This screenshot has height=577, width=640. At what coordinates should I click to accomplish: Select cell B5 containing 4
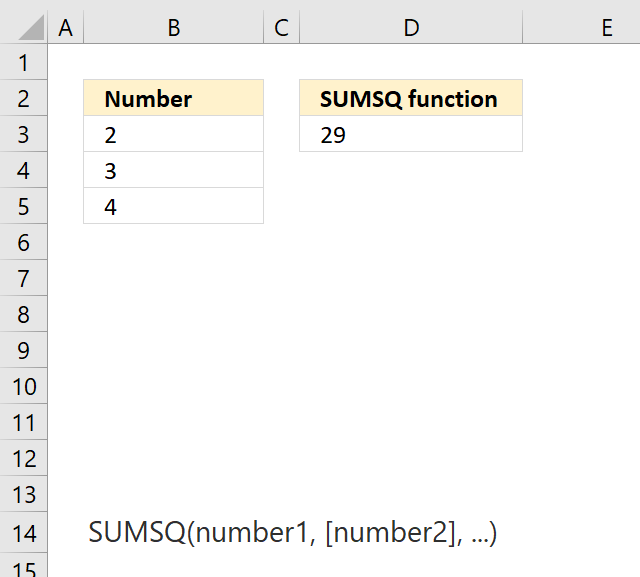pos(173,206)
